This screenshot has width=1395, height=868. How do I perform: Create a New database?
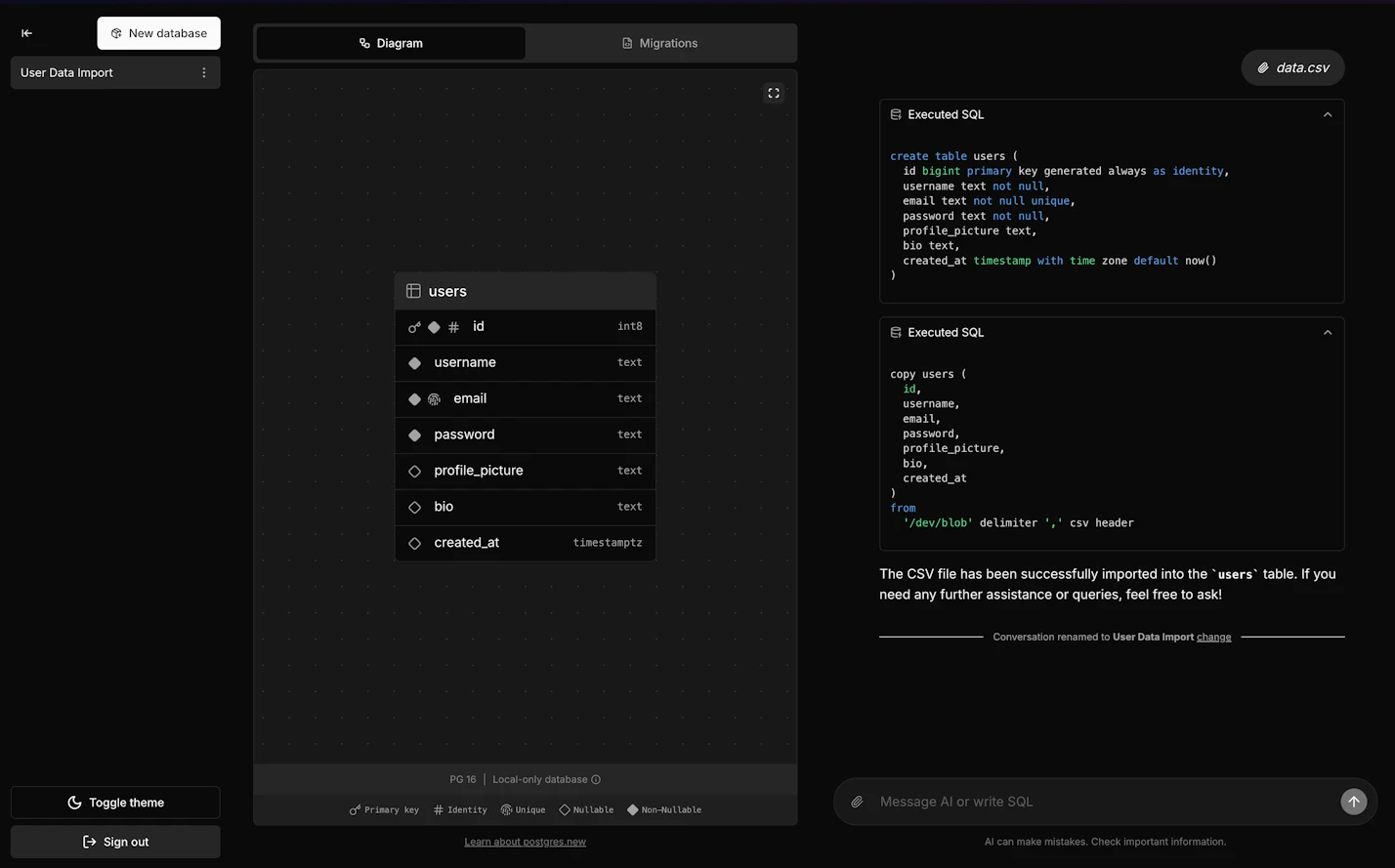click(158, 33)
